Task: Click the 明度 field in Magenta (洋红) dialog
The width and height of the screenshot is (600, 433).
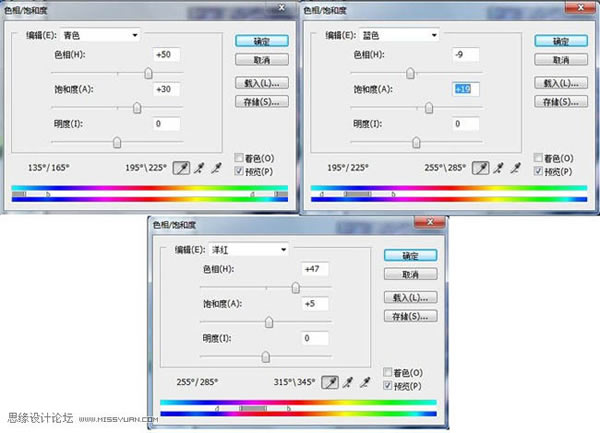Action: 315,338
